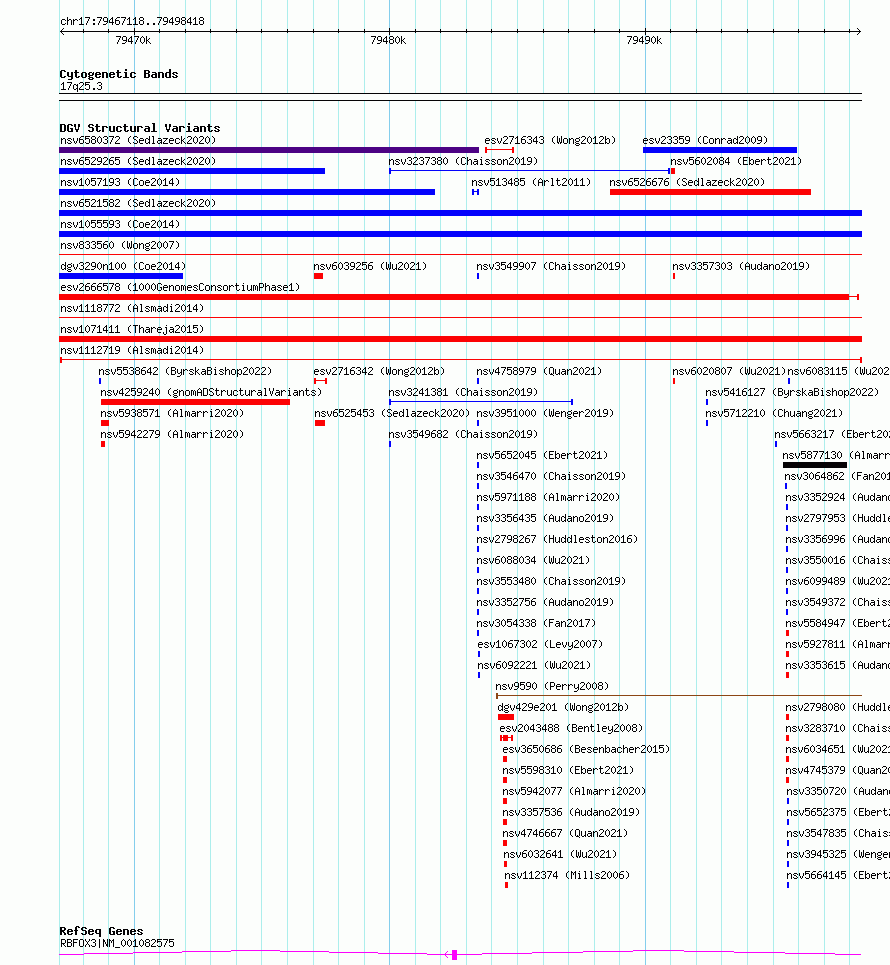Select nsv4259240 (gnomADStructuralVariants) label
Screen dimensions: 890x965
click(x=211, y=392)
